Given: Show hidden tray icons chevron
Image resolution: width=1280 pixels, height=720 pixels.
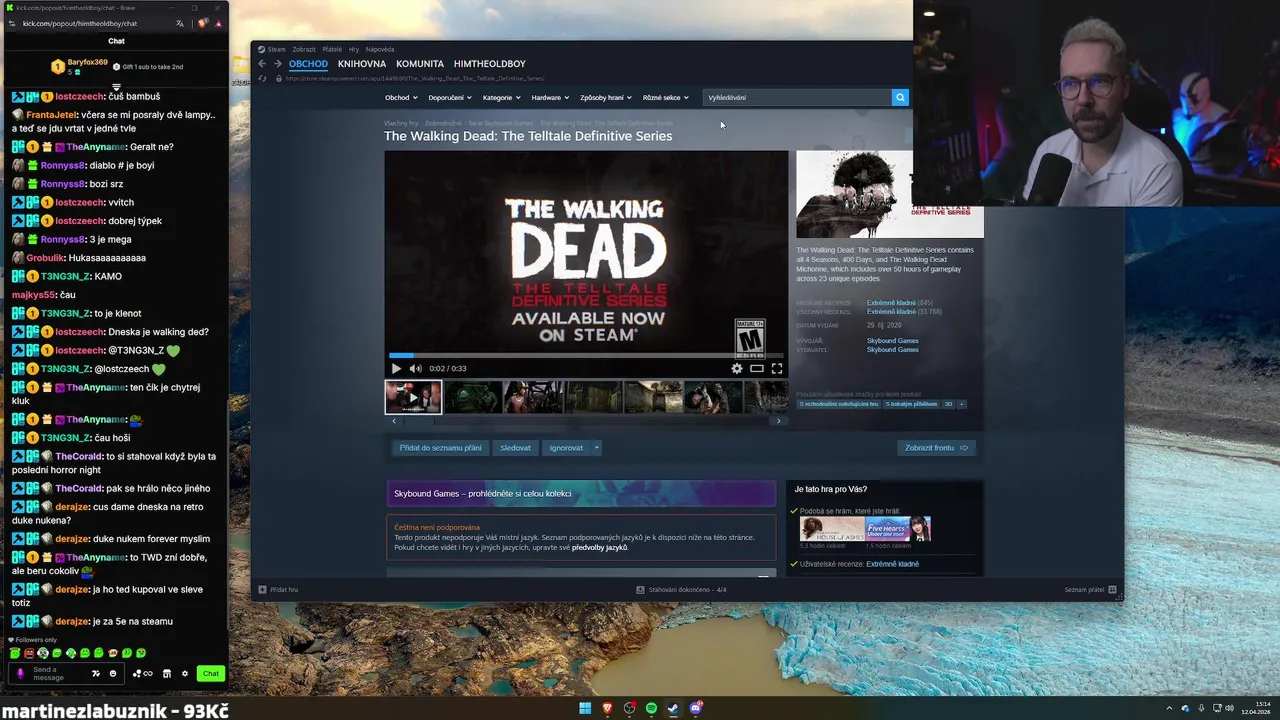Looking at the screenshot, I should (1169, 708).
